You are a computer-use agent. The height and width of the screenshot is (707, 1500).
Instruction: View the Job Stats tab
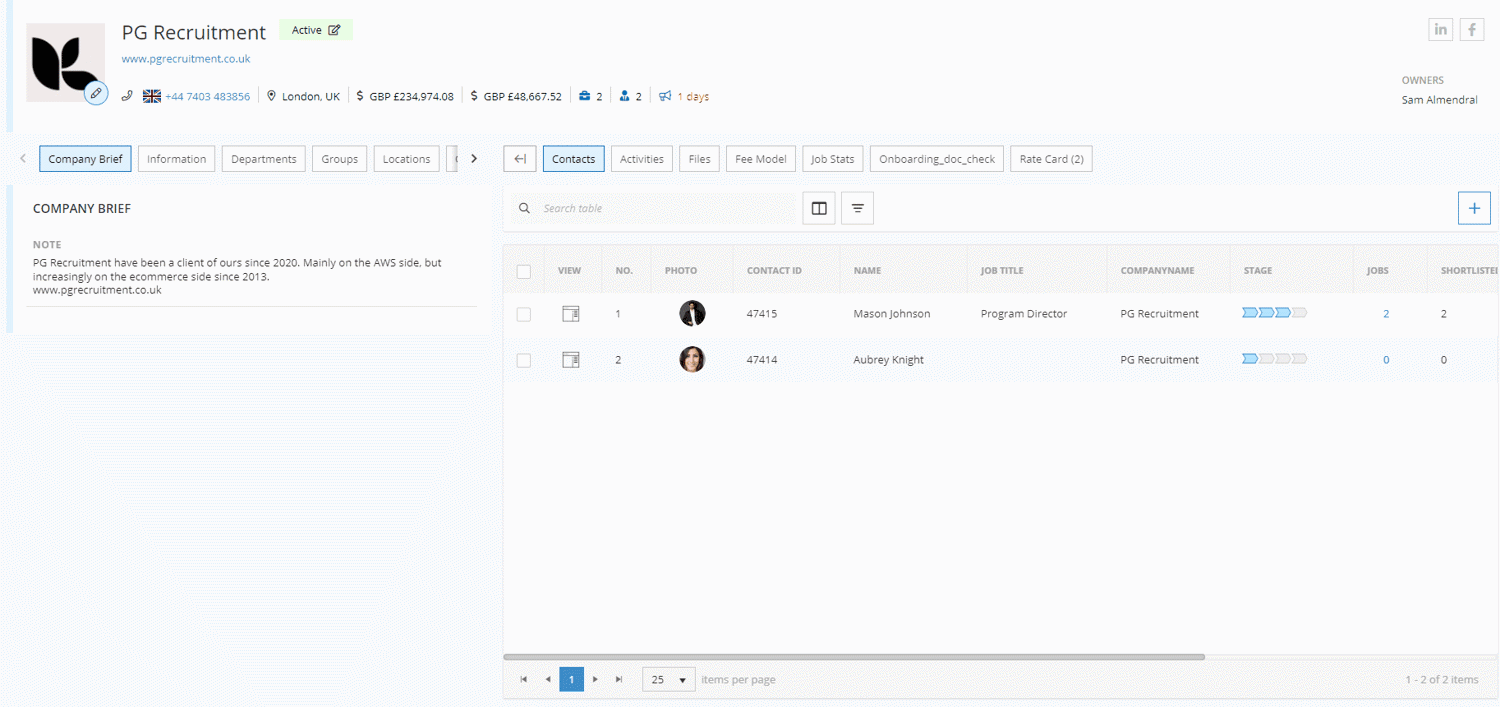click(x=833, y=159)
